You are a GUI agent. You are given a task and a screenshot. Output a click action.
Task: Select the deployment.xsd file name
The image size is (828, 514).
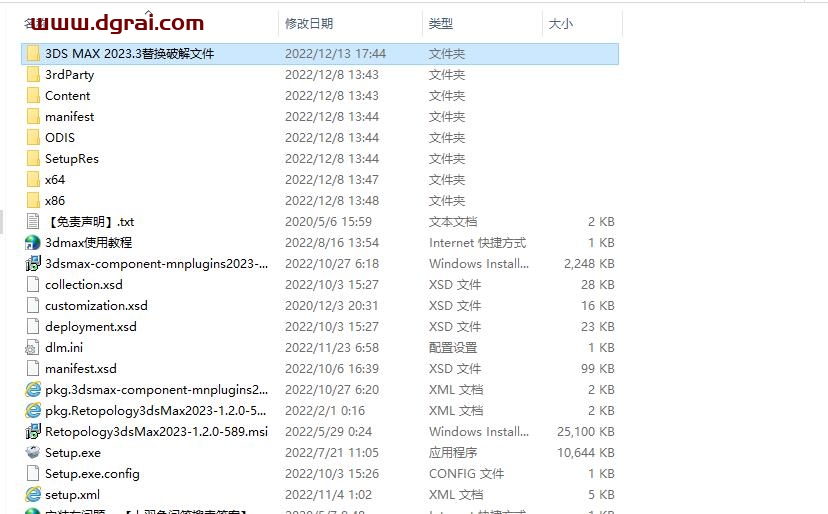coord(91,326)
